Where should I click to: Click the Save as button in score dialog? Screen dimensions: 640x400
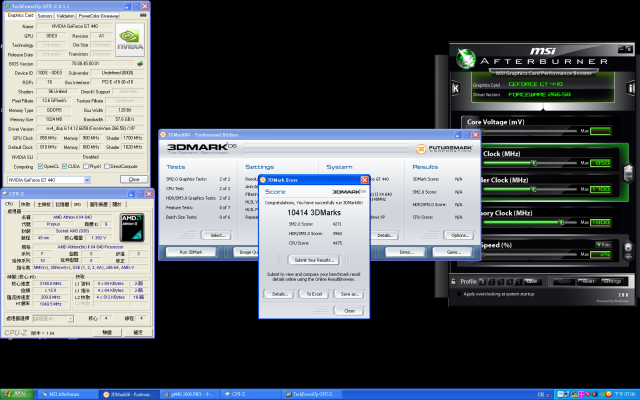click(x=349, y=294)
